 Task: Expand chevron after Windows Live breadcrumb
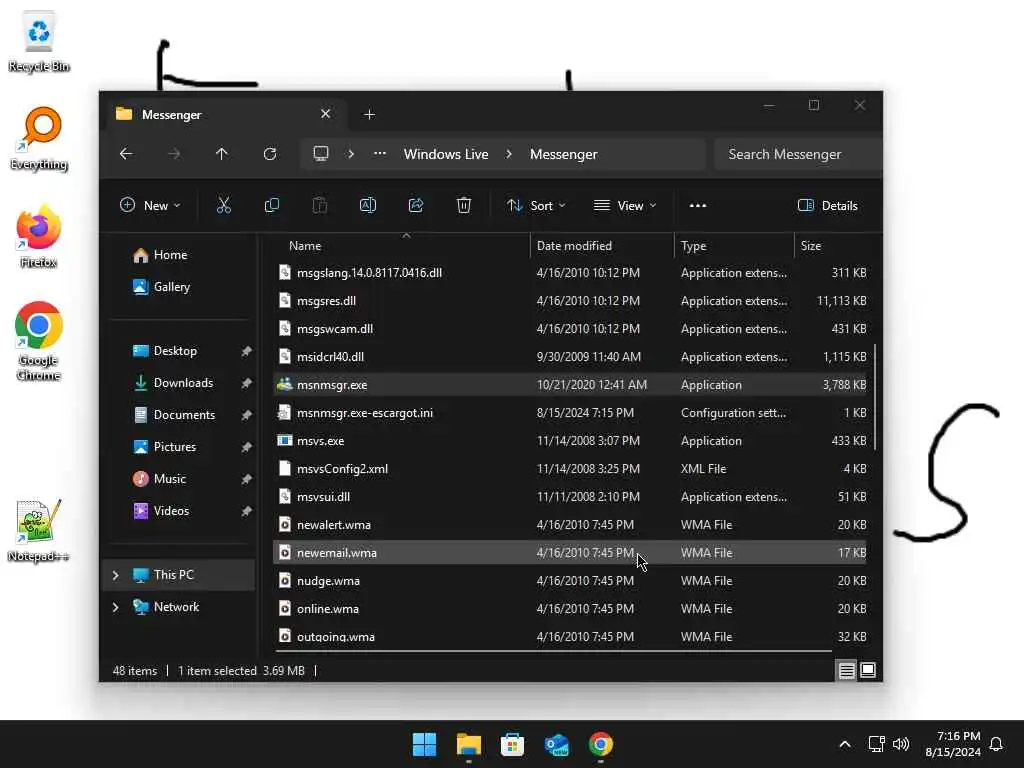(x=509, y=154)
